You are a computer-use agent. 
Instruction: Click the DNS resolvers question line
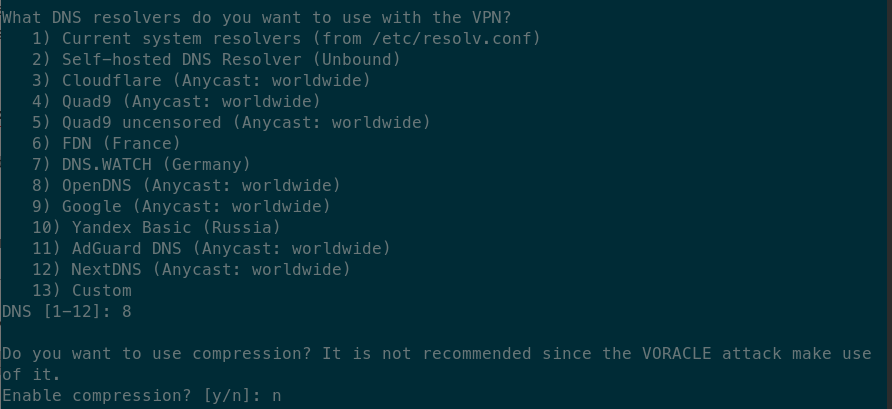click(257, 18)
